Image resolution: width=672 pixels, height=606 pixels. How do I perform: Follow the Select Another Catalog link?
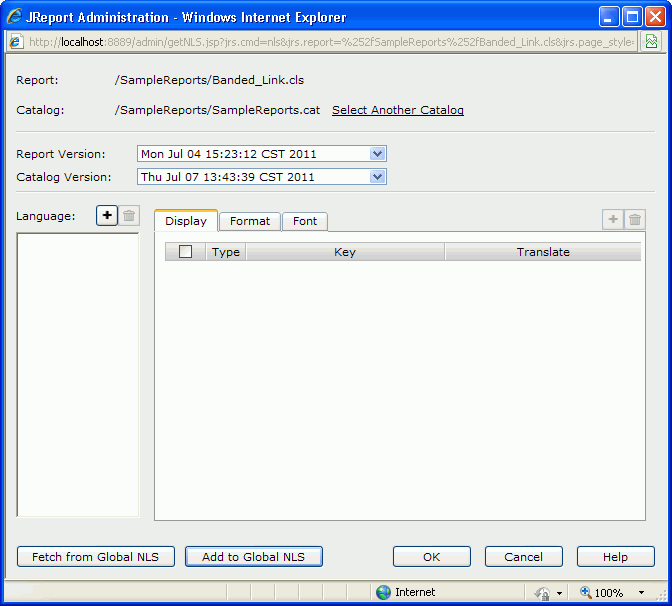pos(398,110)
